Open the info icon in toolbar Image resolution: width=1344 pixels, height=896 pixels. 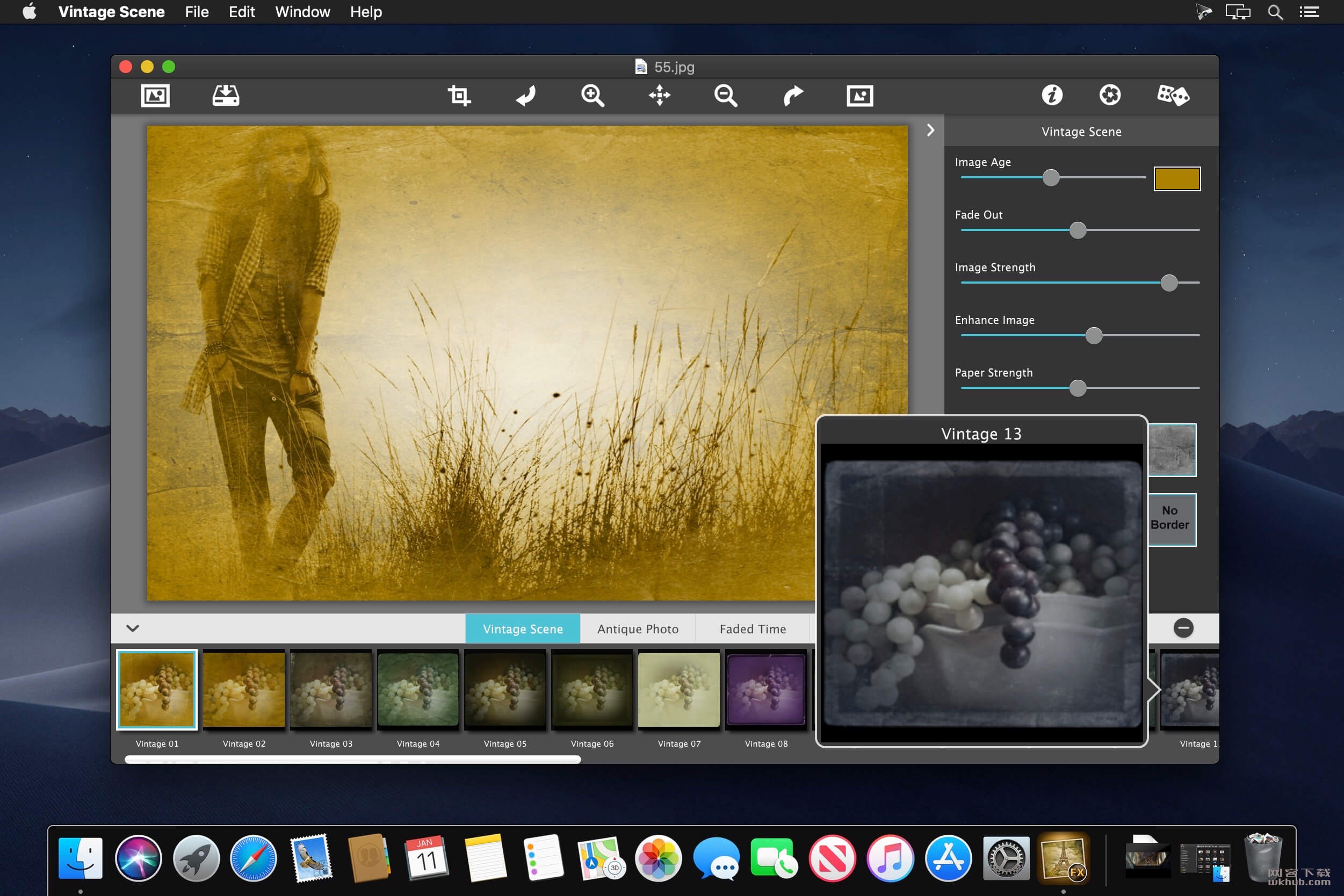click(1052, 95)
